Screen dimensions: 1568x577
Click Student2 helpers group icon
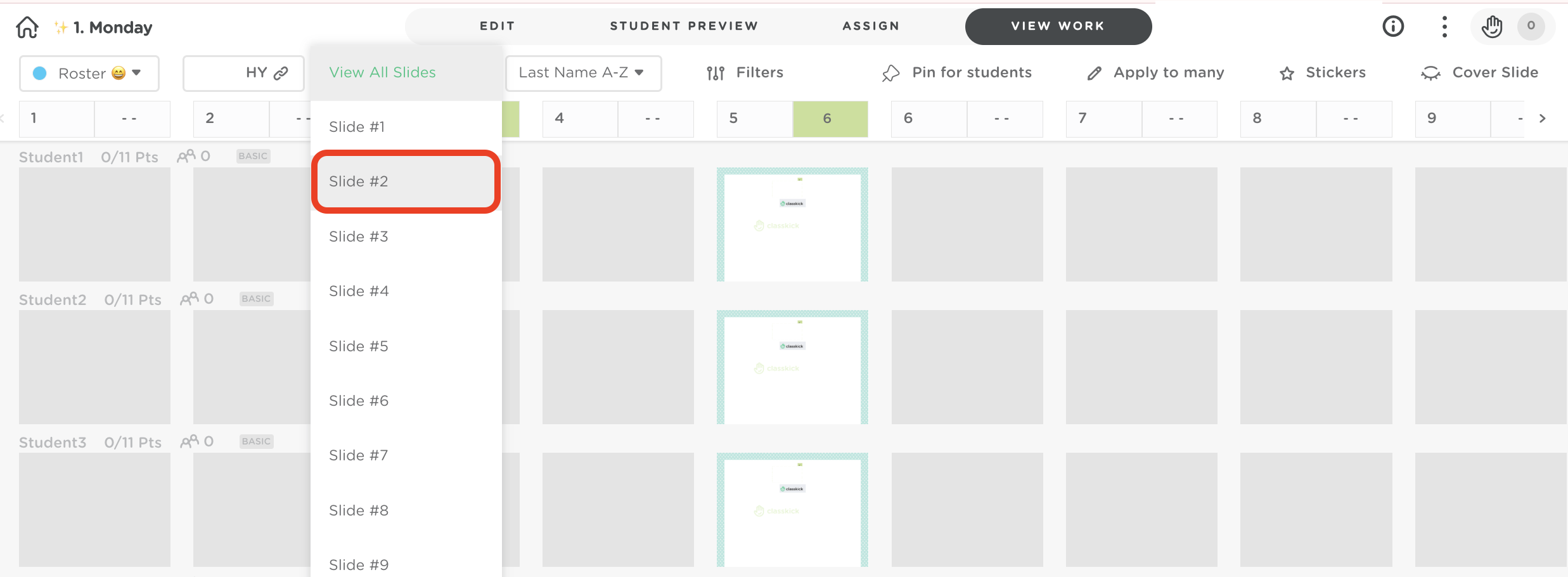point(190,299)
